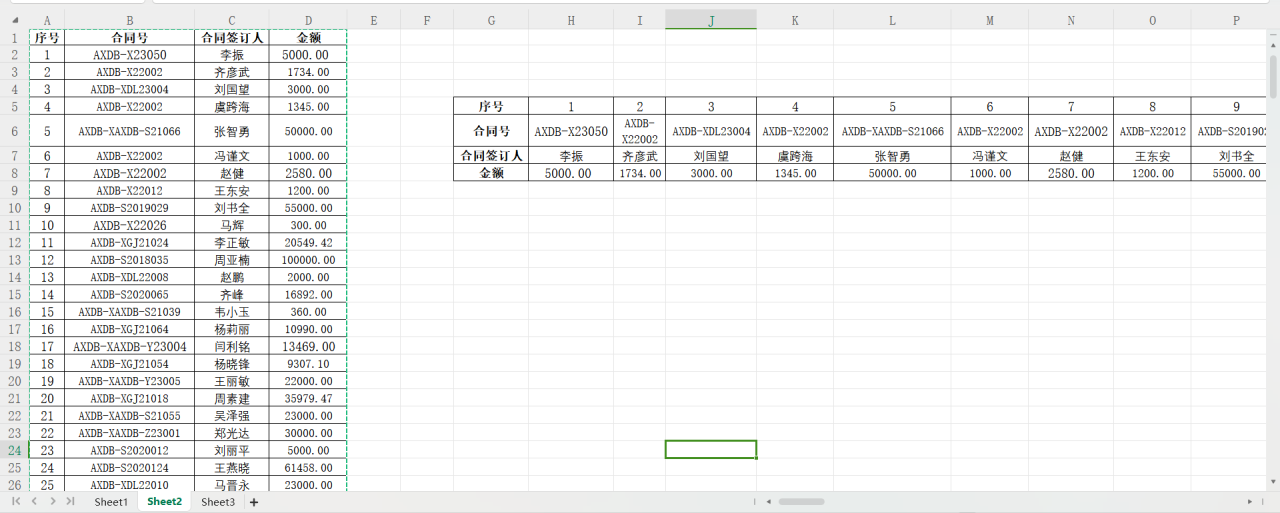Jump to the first sheet using navigation arrow
The image size is (1280, 513).
pos(15,501)
